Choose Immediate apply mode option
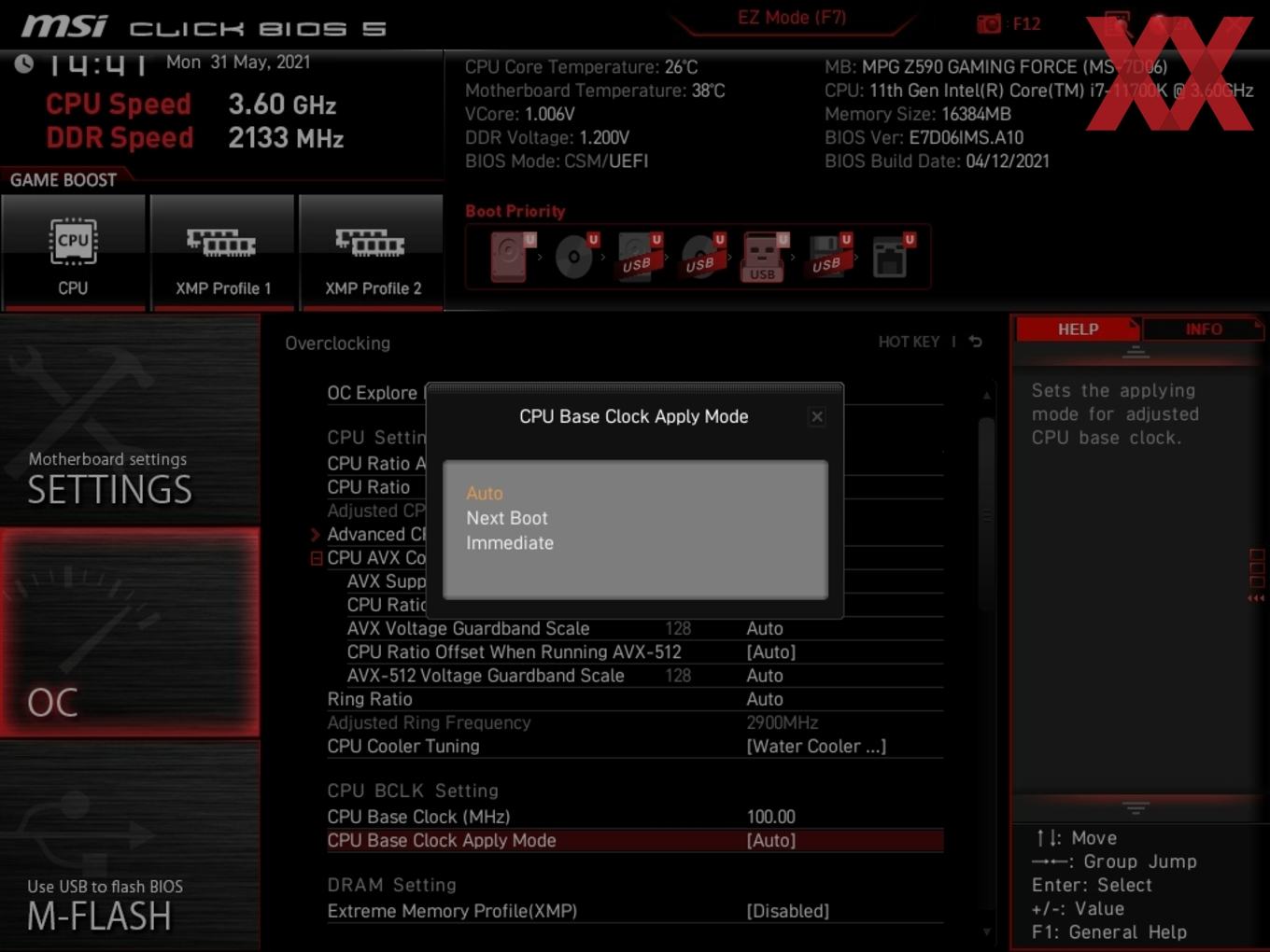 click(510, 543)
